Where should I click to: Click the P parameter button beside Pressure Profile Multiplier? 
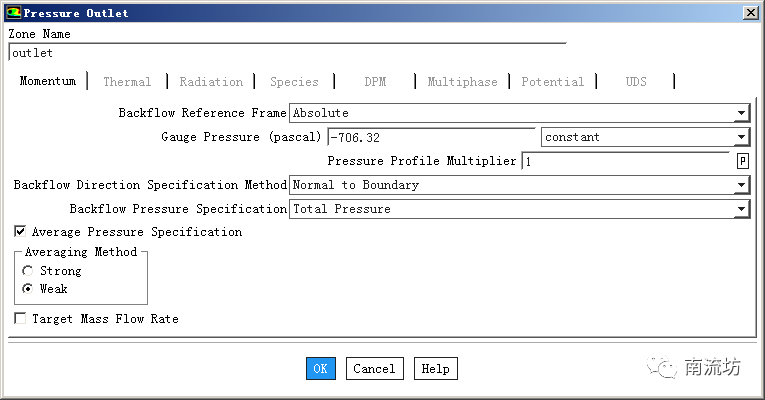click(x=742, y=161)
